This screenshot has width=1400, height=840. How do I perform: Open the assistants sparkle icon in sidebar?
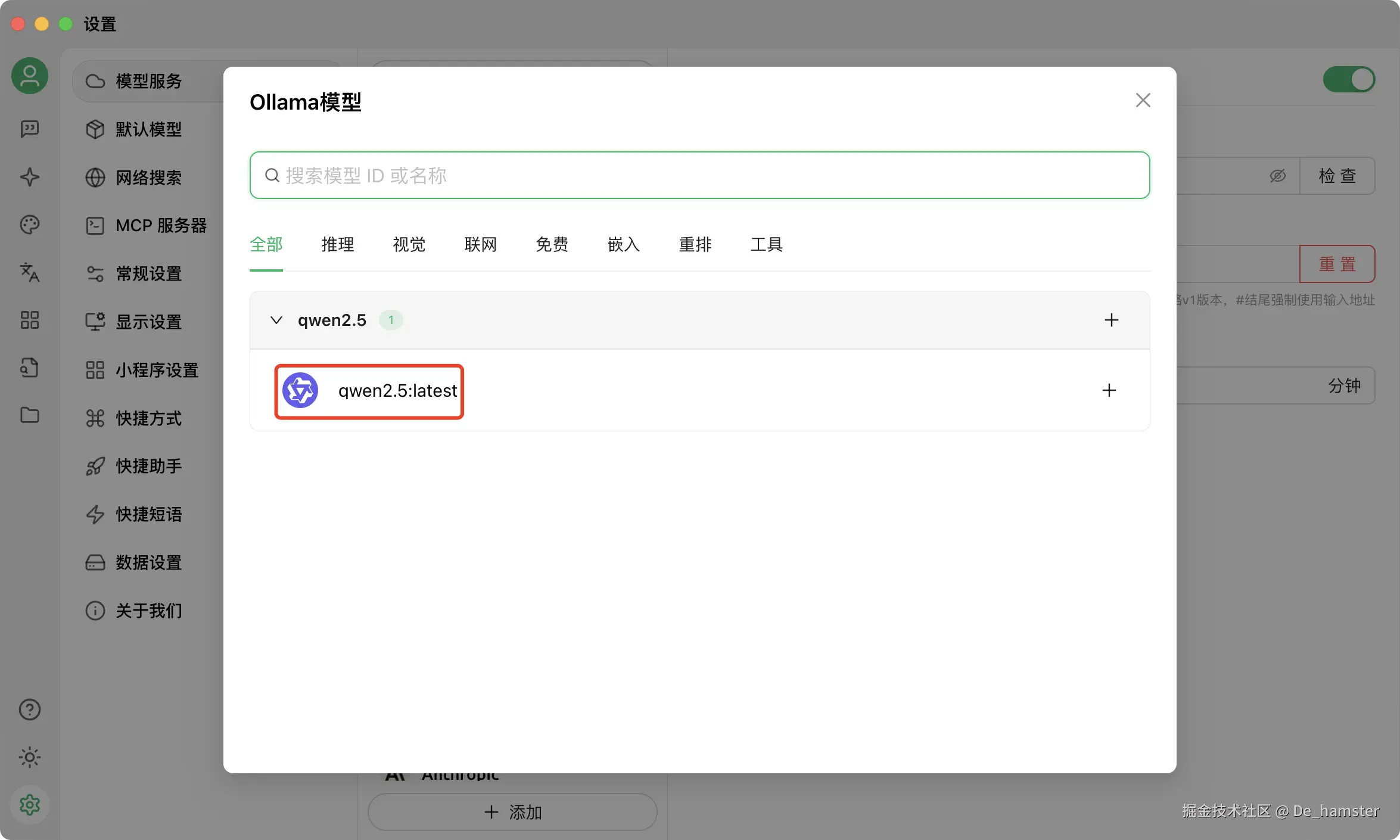30,177
